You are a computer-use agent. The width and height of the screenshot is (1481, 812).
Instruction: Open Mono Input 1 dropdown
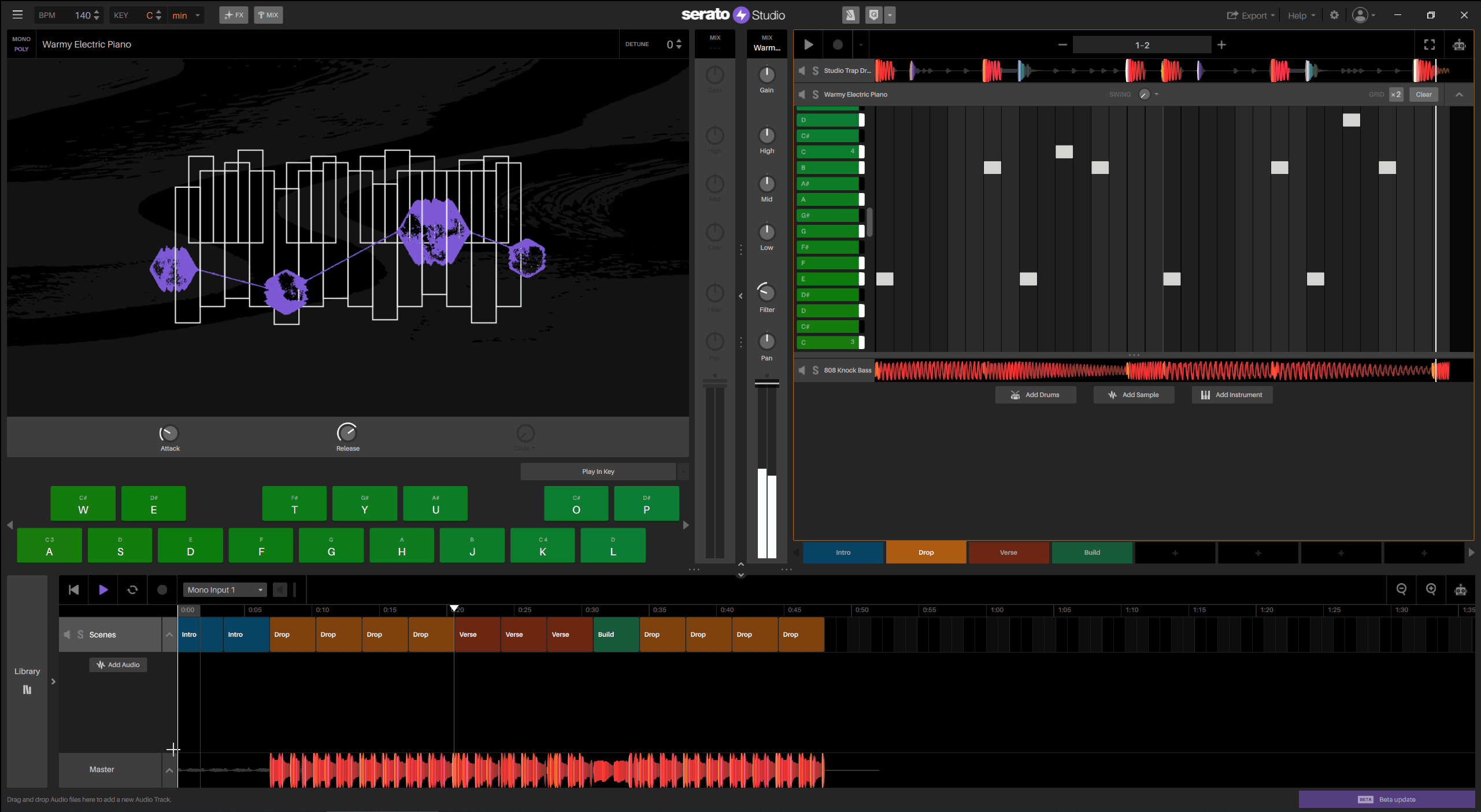tap(225, 589)
